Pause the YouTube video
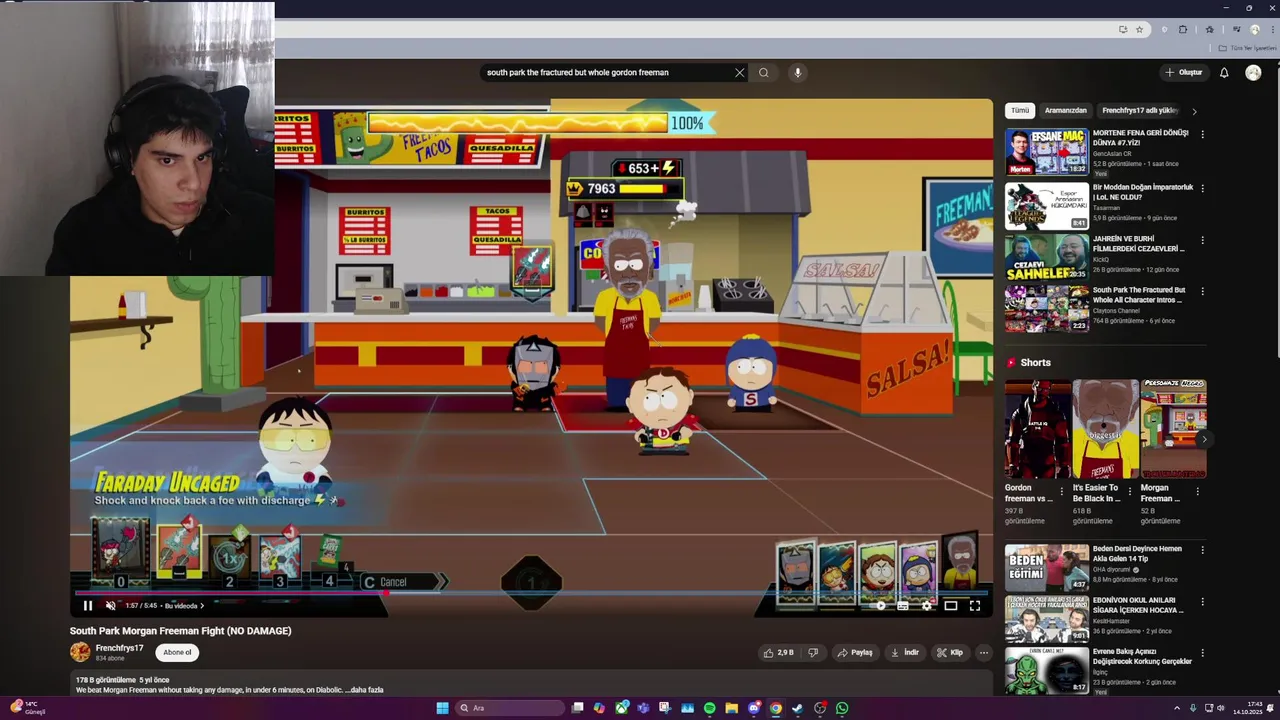 [x=88, y=605]
